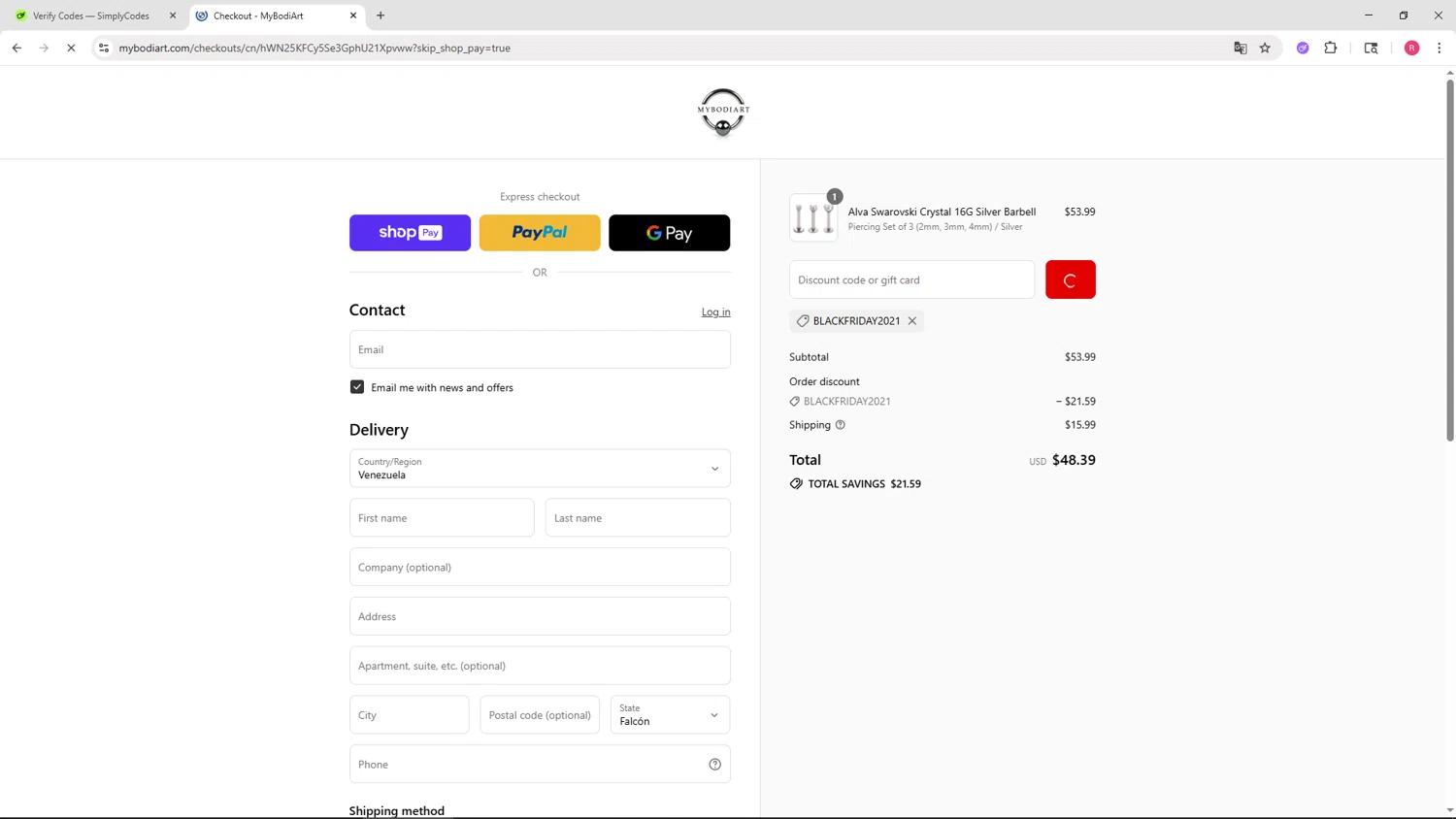Bookmark this page with the star icon
This screenshot has height=819, width=1456.
1265,48
